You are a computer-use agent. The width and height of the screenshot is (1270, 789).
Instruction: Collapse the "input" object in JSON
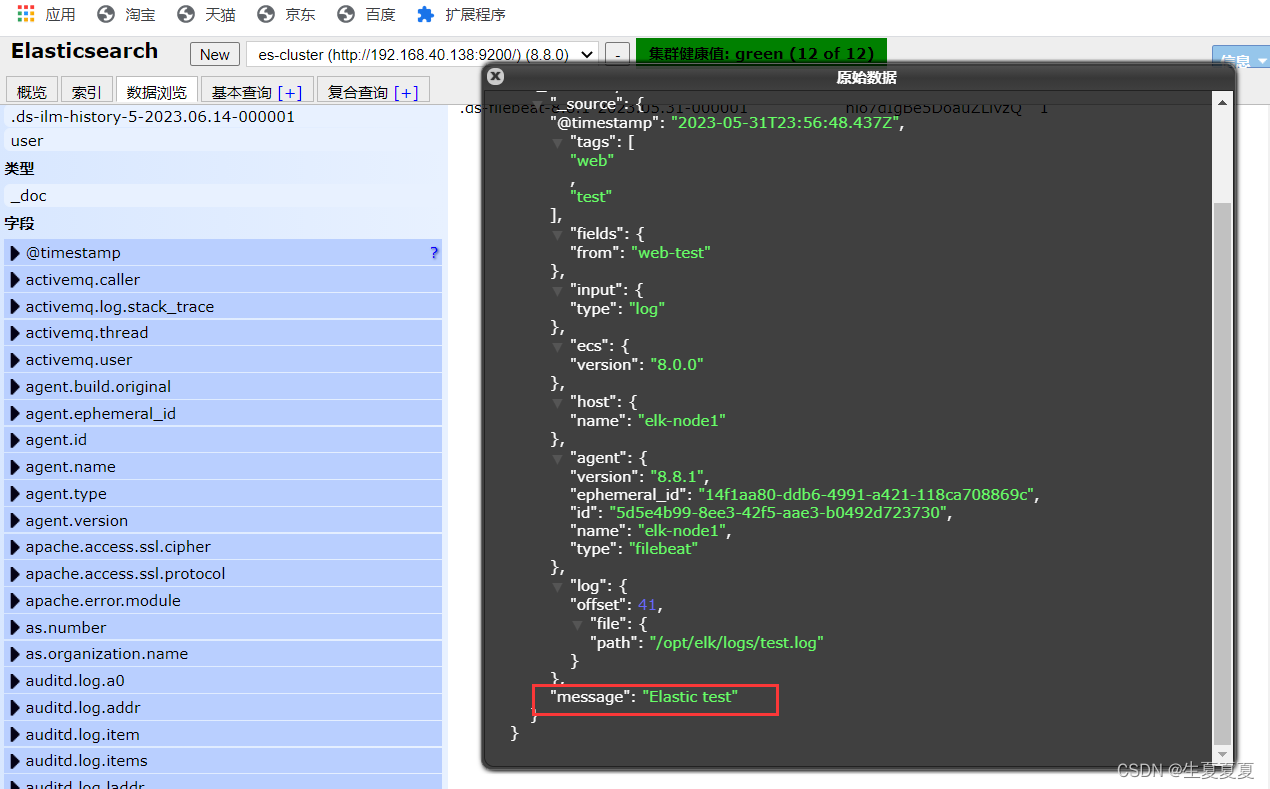(x=558, y=290)
